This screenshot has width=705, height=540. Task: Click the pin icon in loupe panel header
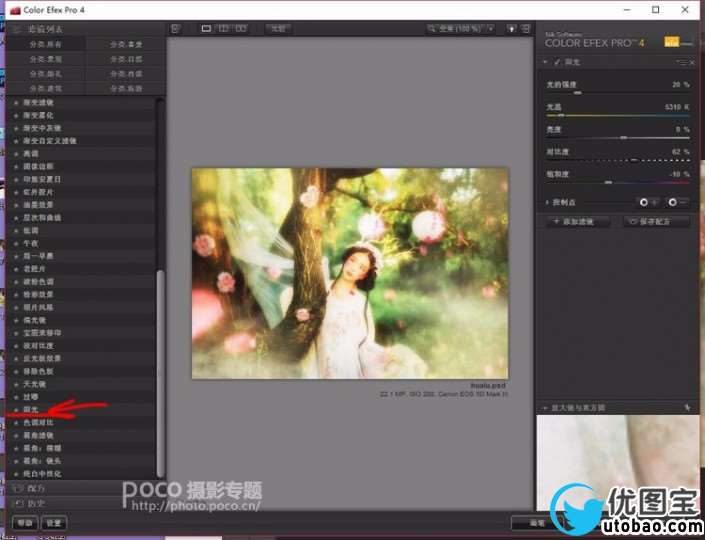(x=688, y=408)
